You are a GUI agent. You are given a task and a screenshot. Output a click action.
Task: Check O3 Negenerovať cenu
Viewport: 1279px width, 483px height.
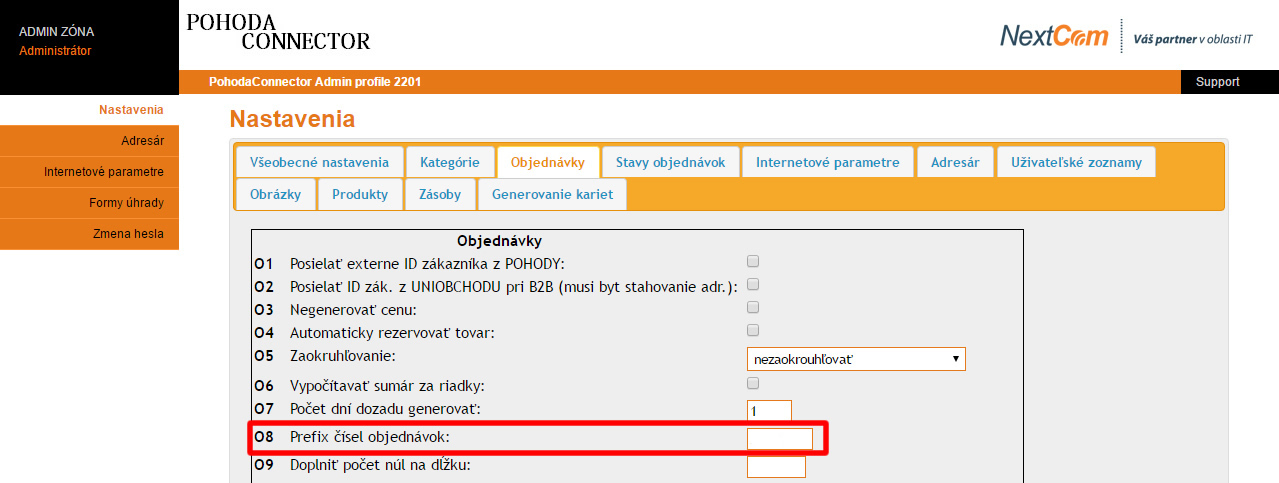pyautogui.click(x=754, y=308)
